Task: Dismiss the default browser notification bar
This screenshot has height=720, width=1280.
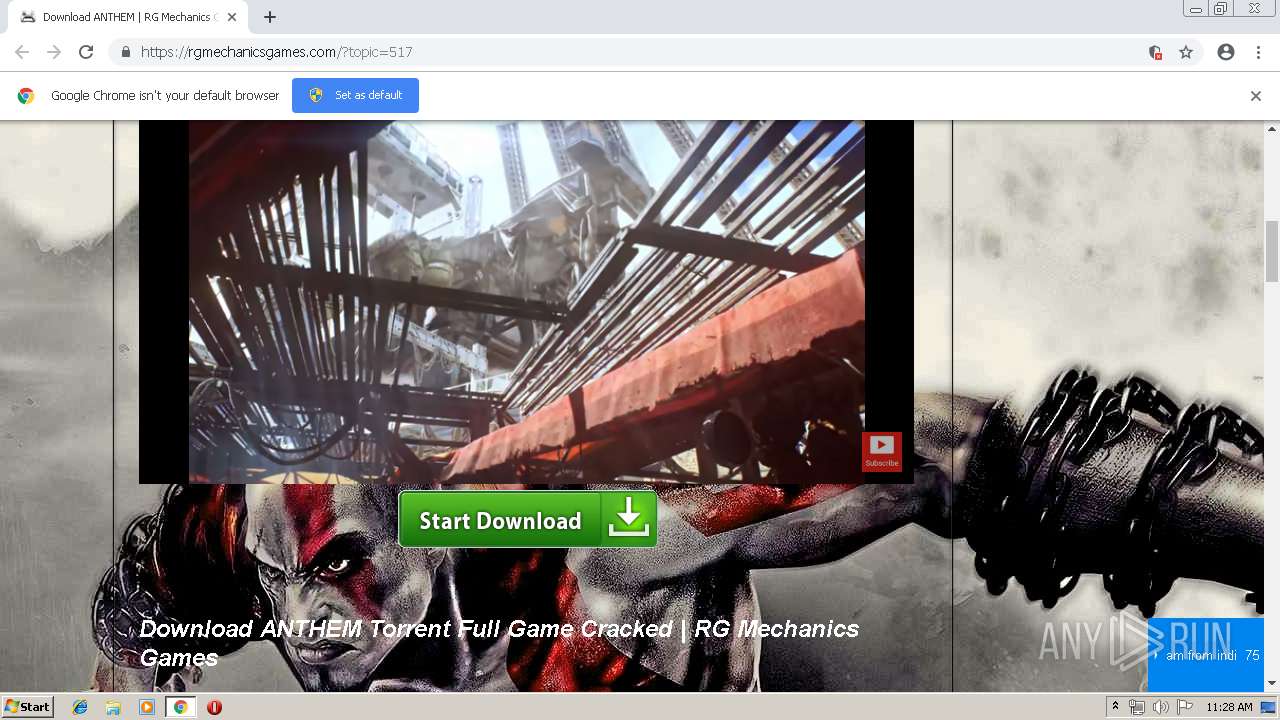Action: (1255, 96)
